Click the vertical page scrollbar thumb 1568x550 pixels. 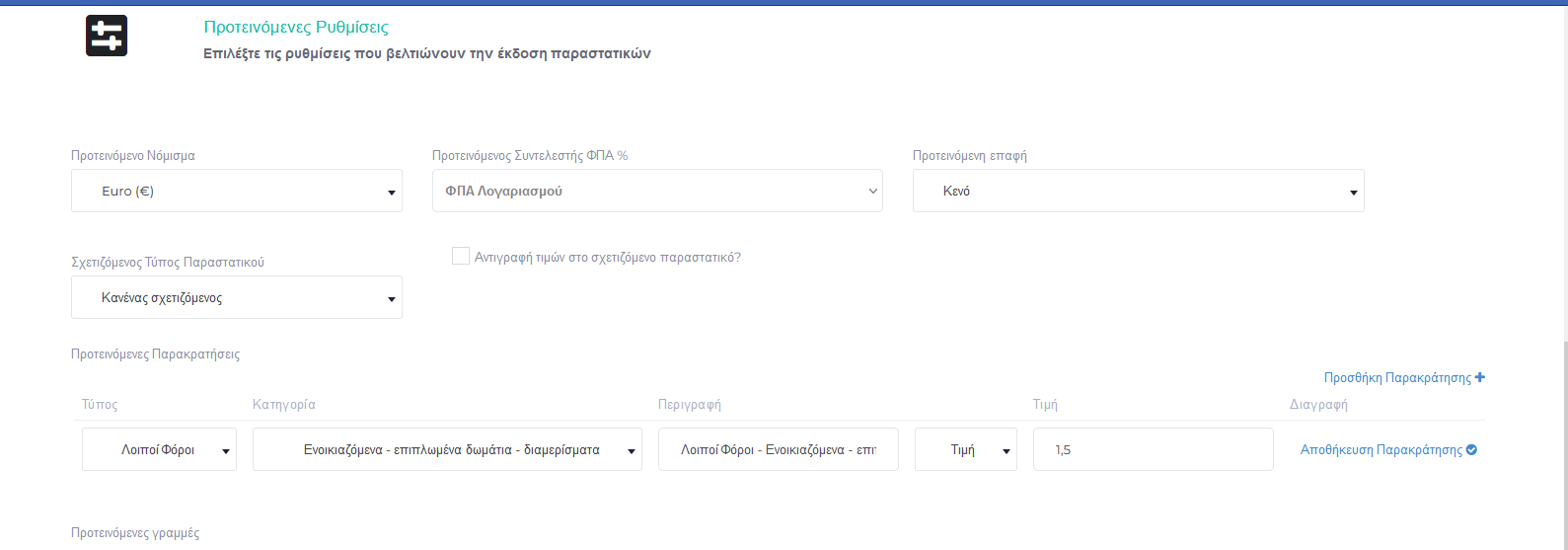click(x=1564, y=444)
